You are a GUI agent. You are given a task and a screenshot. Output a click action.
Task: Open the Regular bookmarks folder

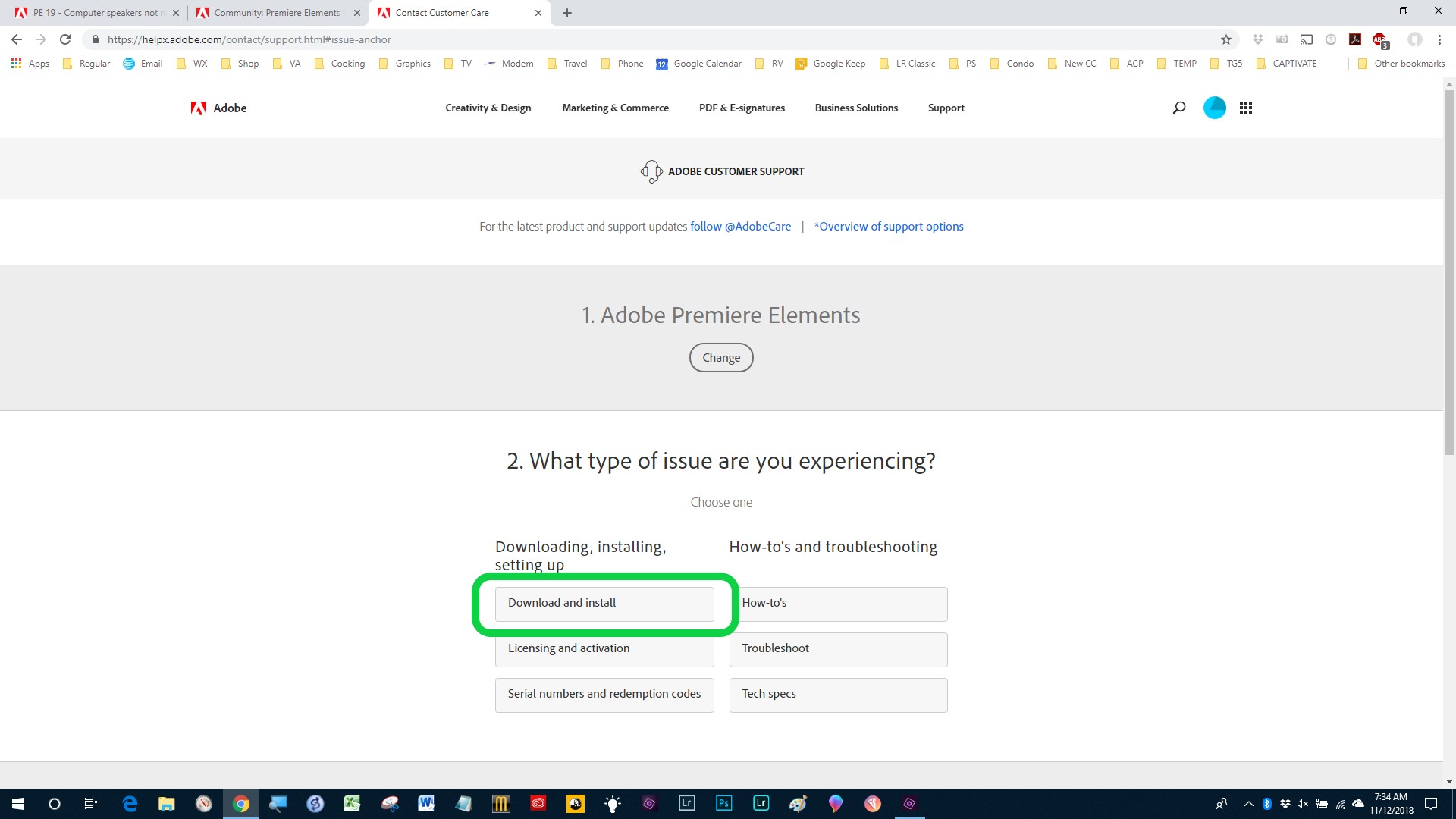(x=86, y=64)
